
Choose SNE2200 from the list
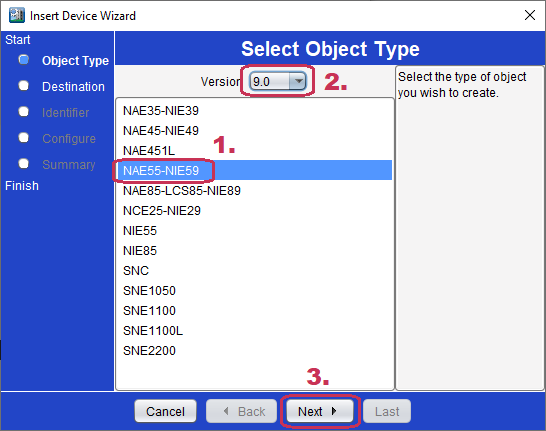(255, 351)
